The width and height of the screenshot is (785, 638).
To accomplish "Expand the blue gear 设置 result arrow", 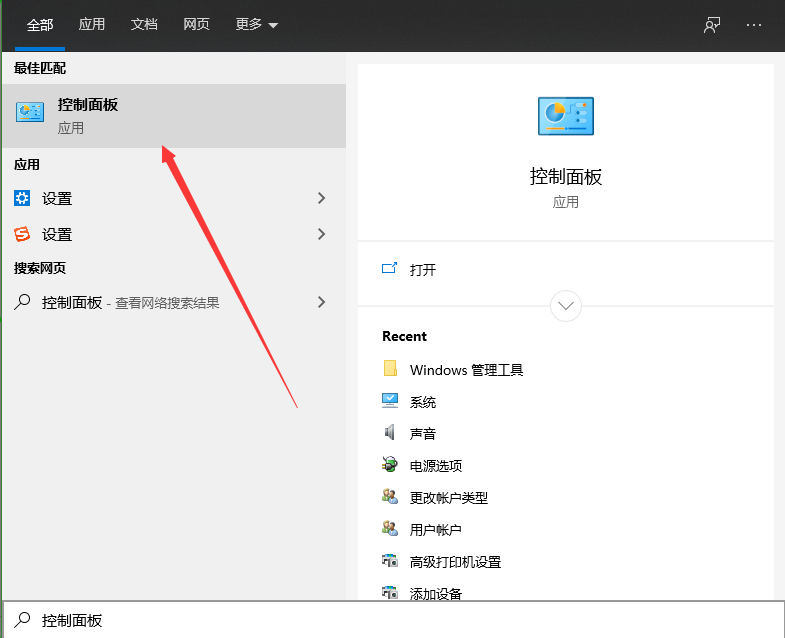I will pyautogui.click(x=321, y=198).
